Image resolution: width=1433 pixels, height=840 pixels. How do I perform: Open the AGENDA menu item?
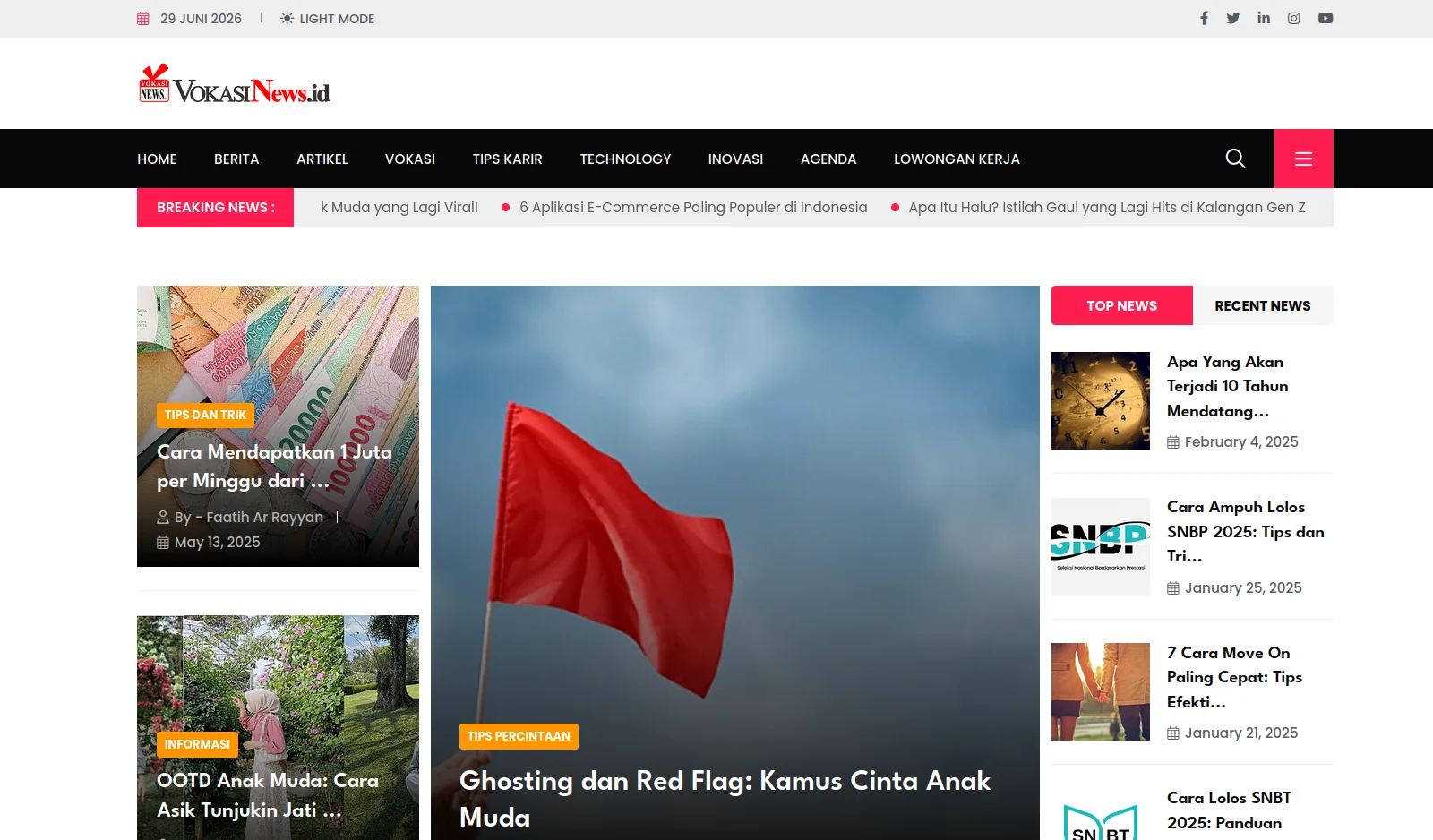828,159
